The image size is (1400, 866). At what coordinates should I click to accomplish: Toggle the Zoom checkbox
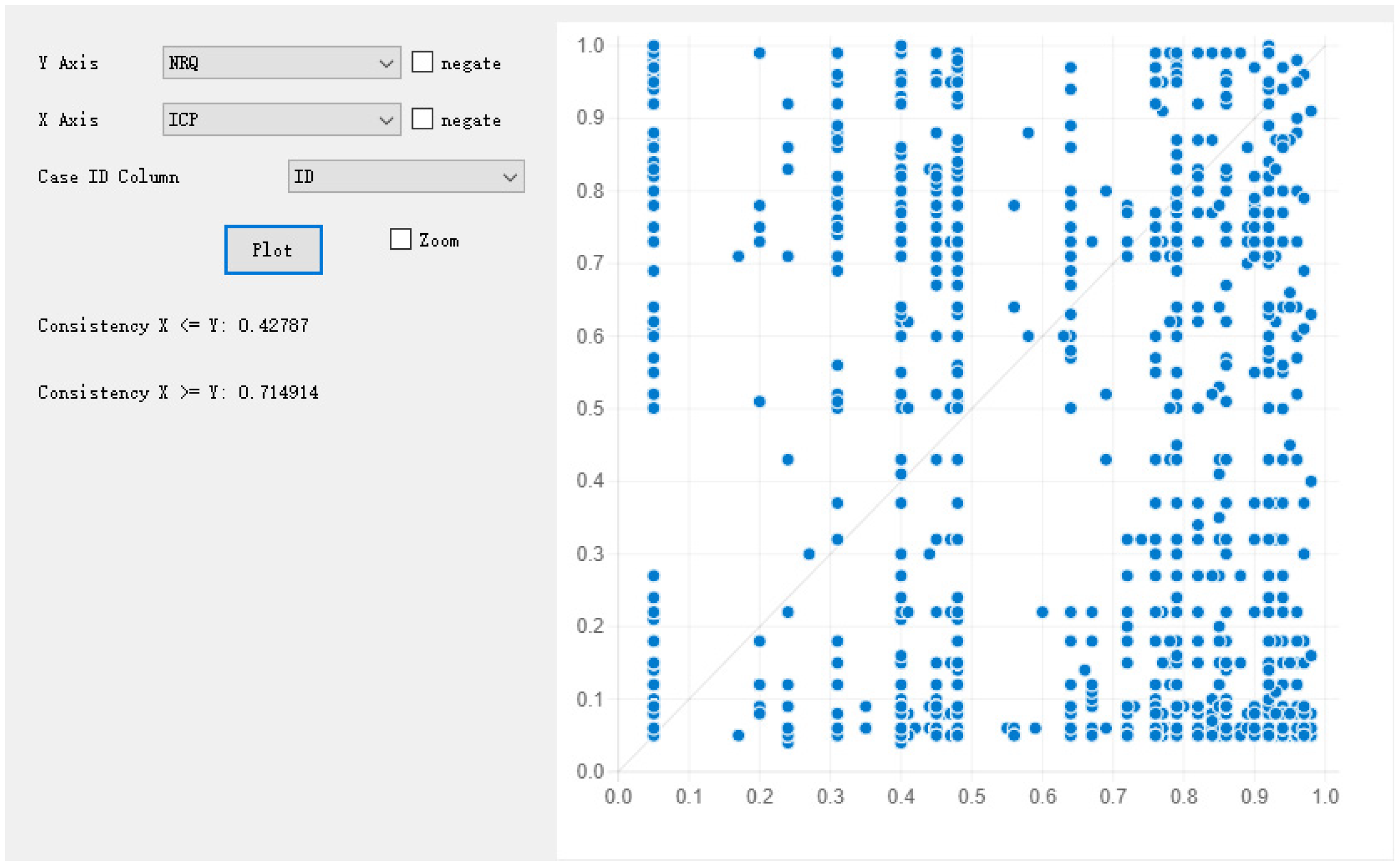click(x=400, y=239)
